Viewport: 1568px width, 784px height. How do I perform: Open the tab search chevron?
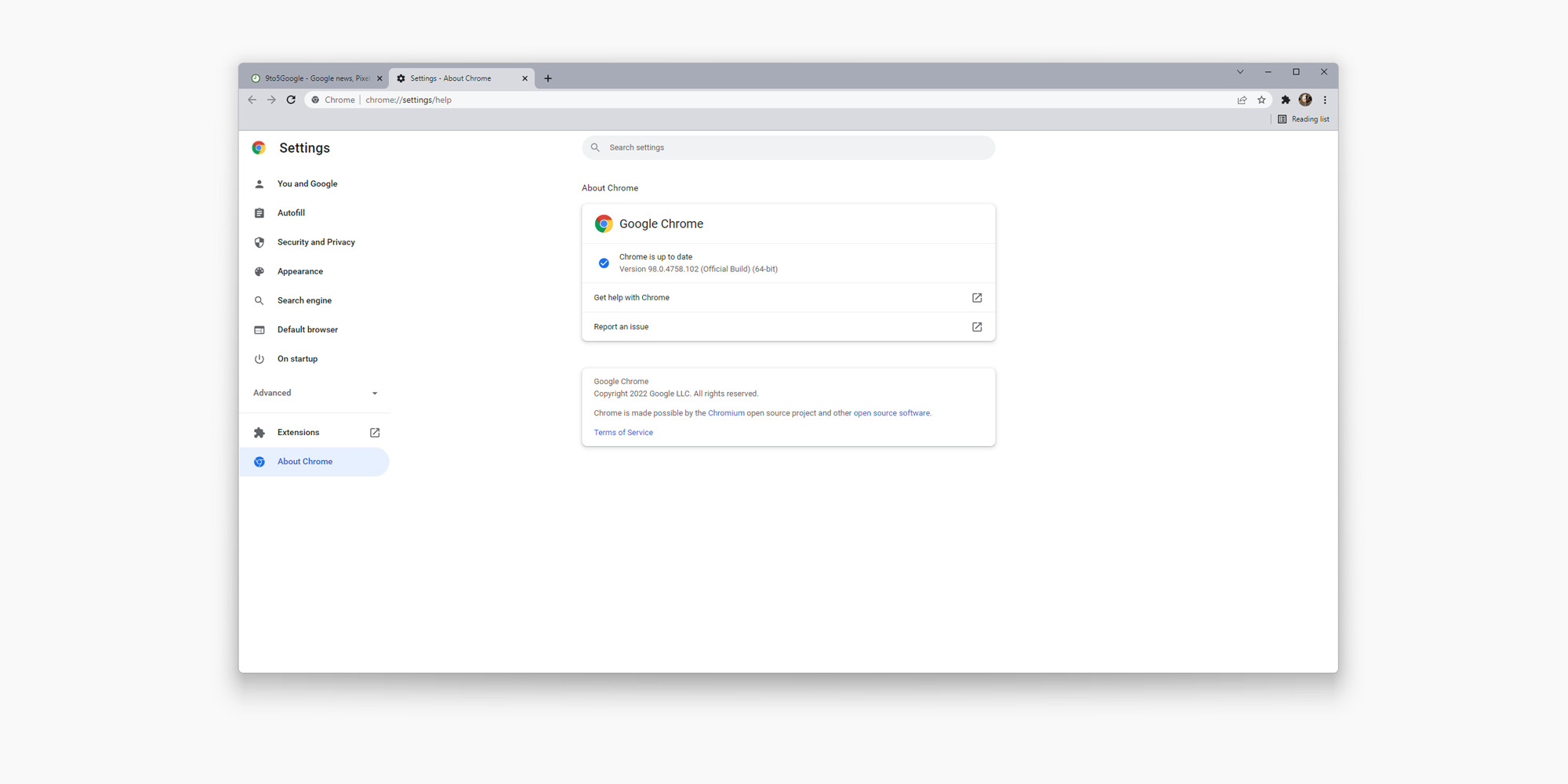click(1240, 71)
